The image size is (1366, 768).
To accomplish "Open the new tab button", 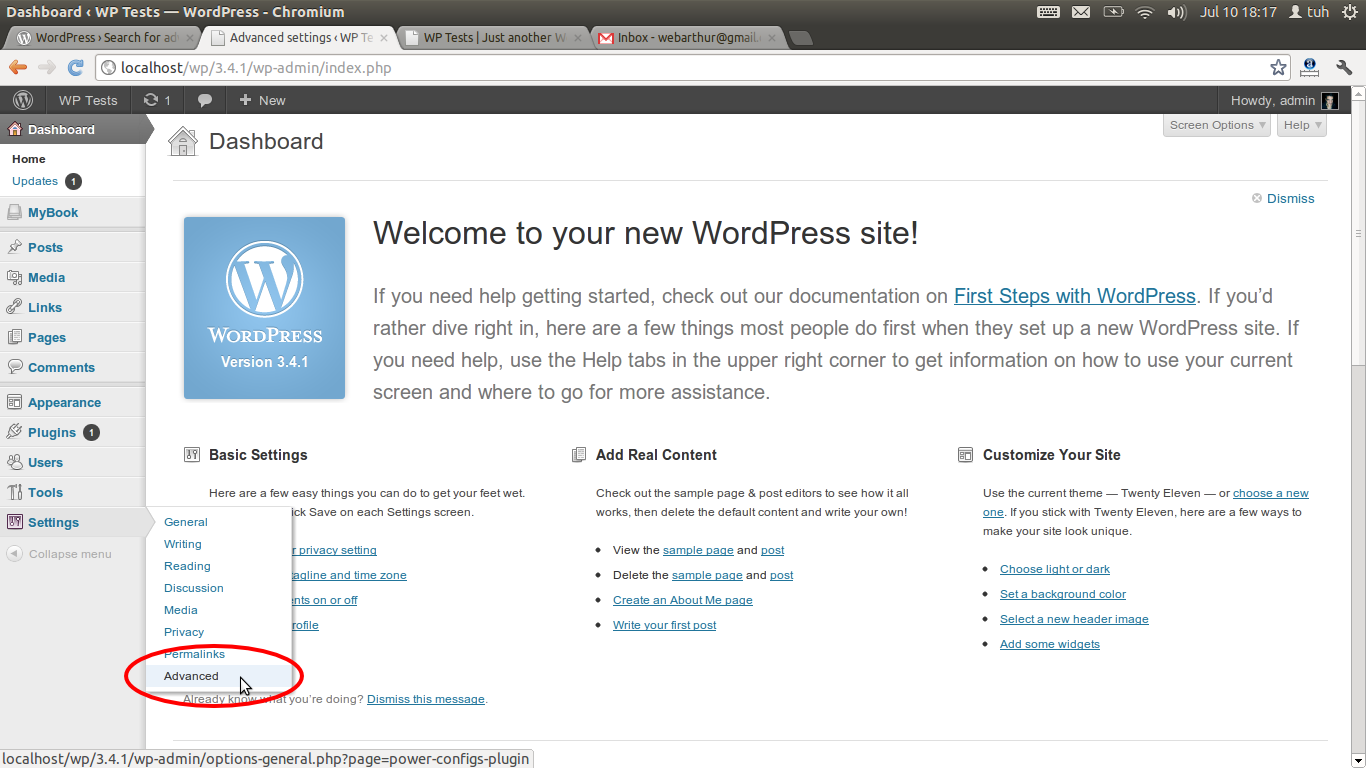I will pyautogui.click(x=801, y=38).
